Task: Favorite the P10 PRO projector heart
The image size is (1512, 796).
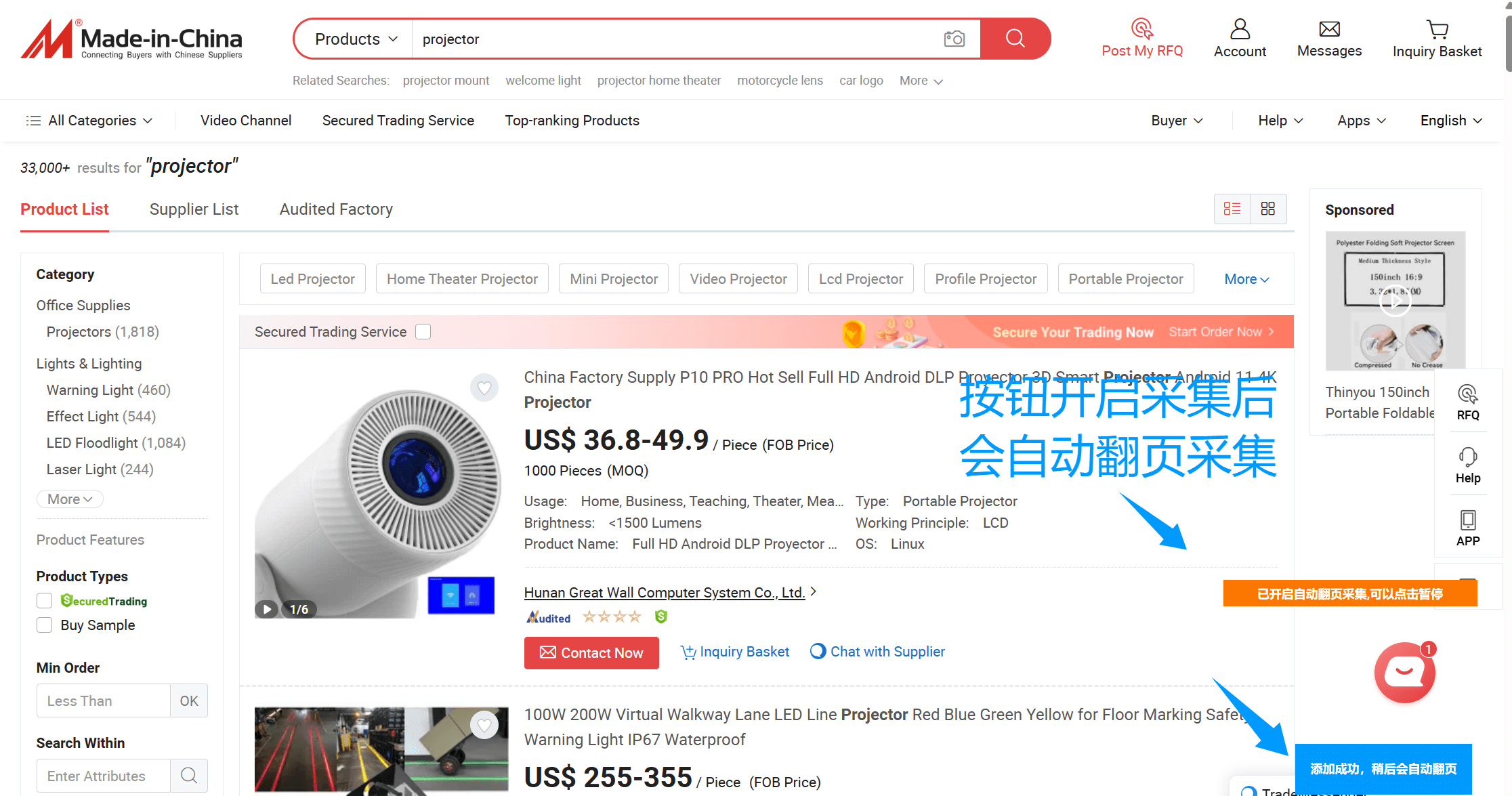Action: pyautogui.click(x=484, y=387)
